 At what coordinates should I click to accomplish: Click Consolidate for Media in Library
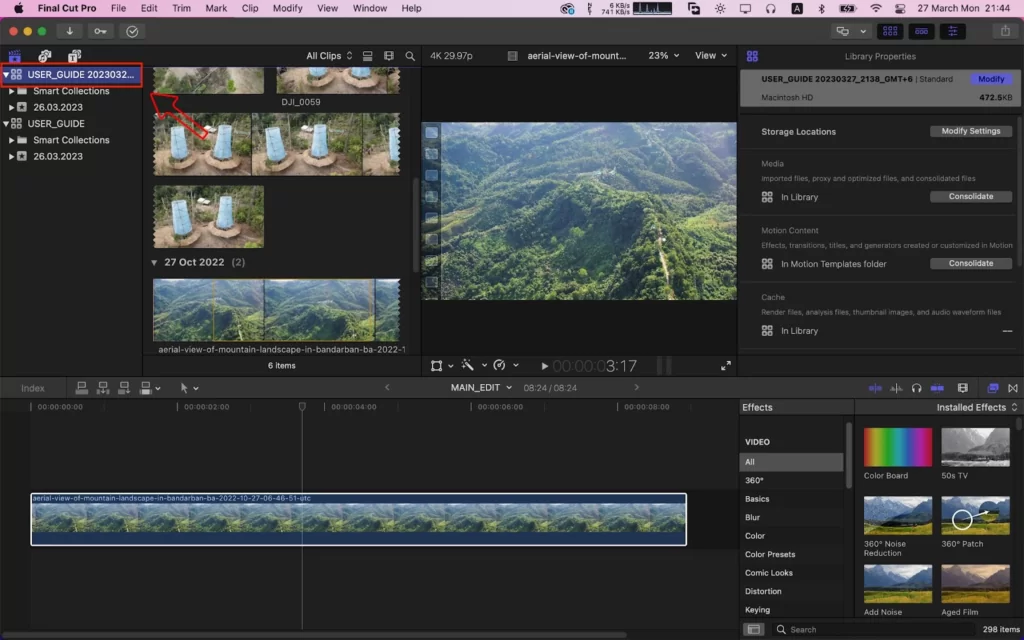(x=970, y=197)
